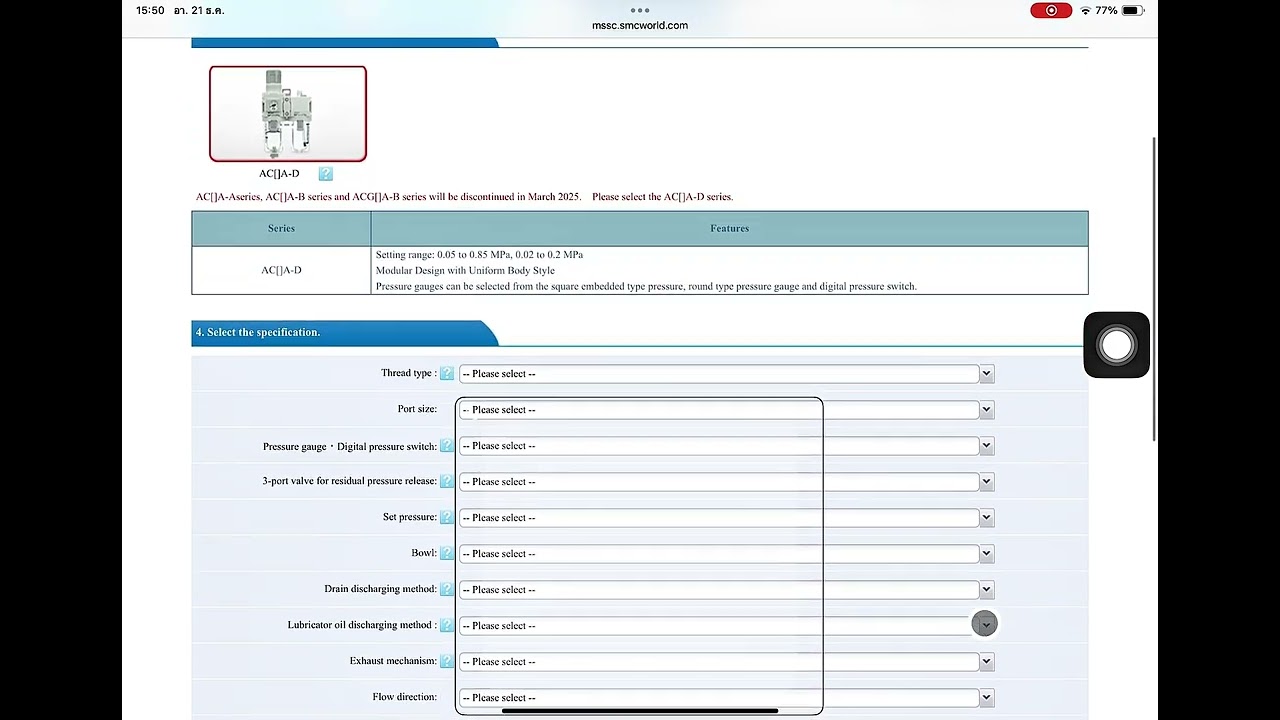Click the 'Setting range: 0.05 to 0.85 MPa' text

tap(479, 254)
